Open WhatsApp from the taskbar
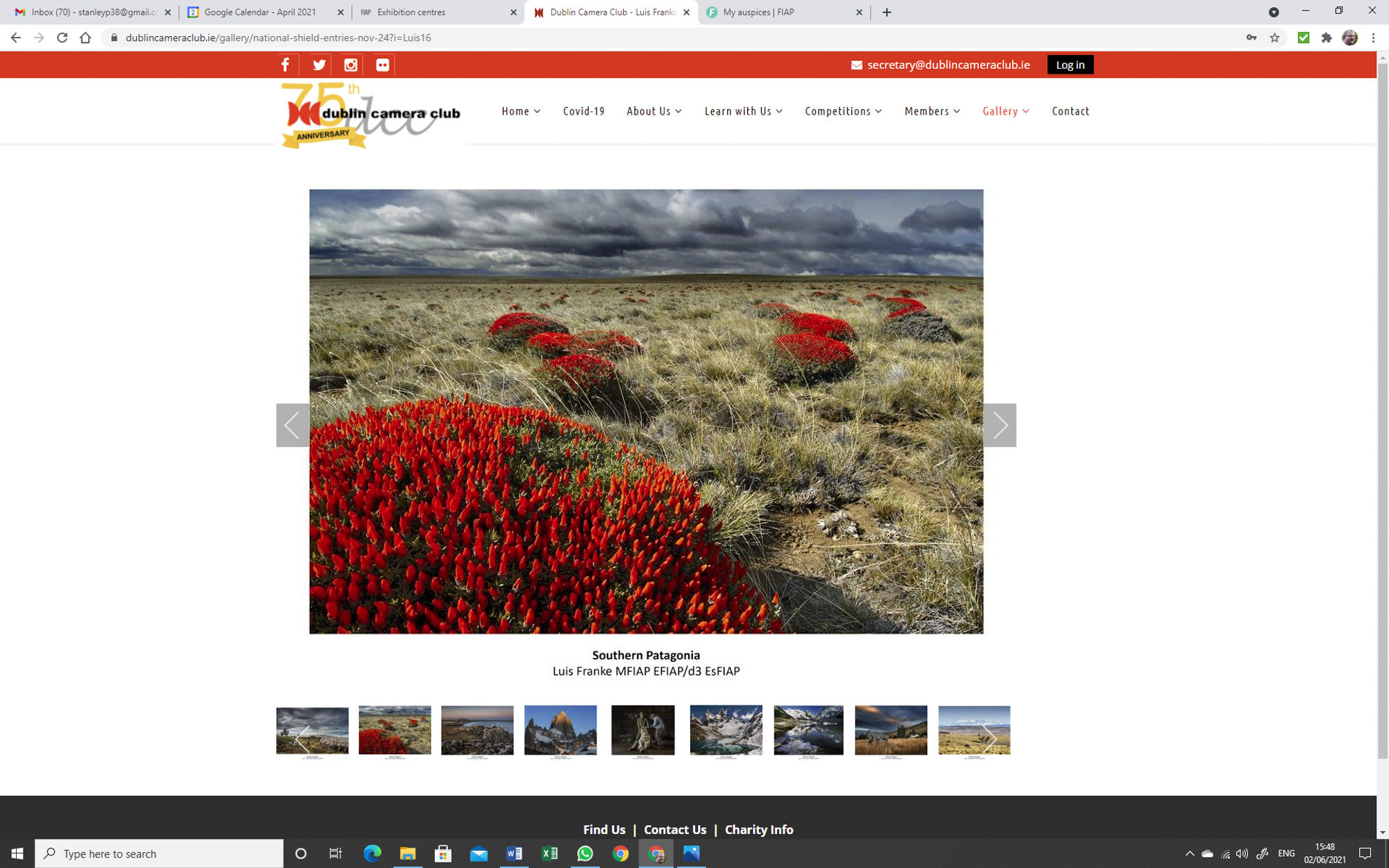 pos(585,853)
